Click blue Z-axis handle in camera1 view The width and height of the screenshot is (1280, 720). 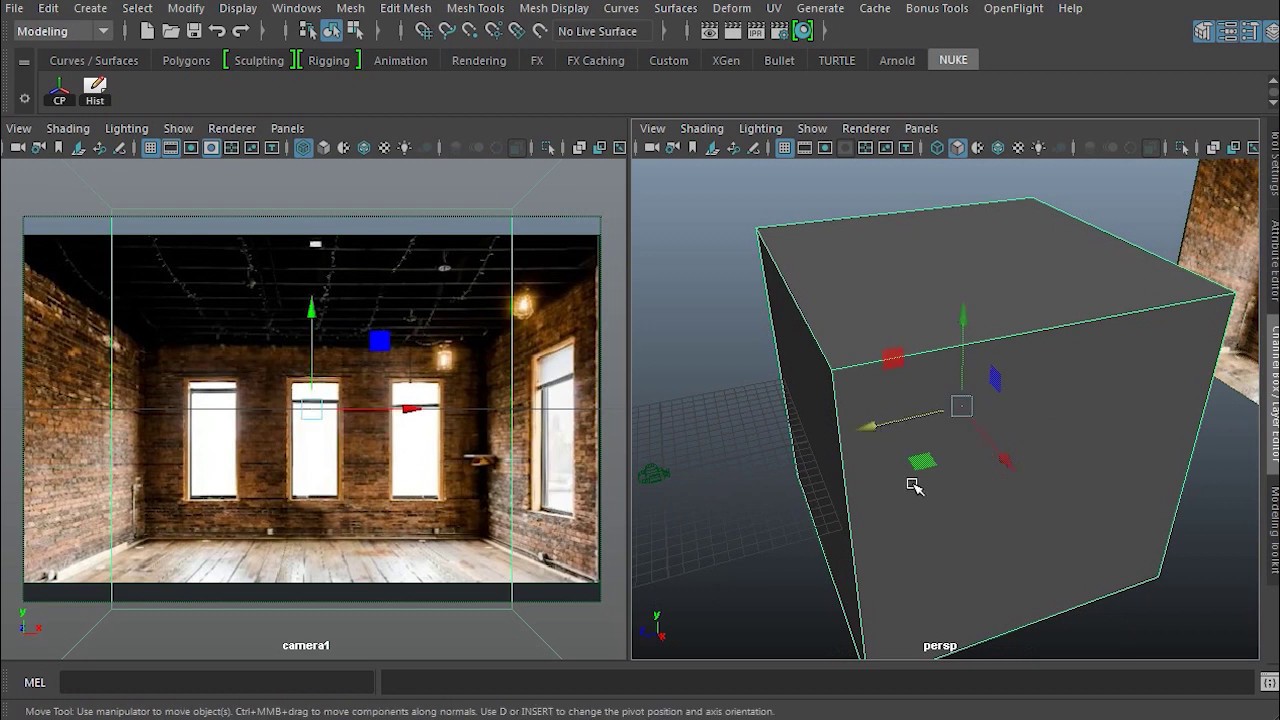379,342
